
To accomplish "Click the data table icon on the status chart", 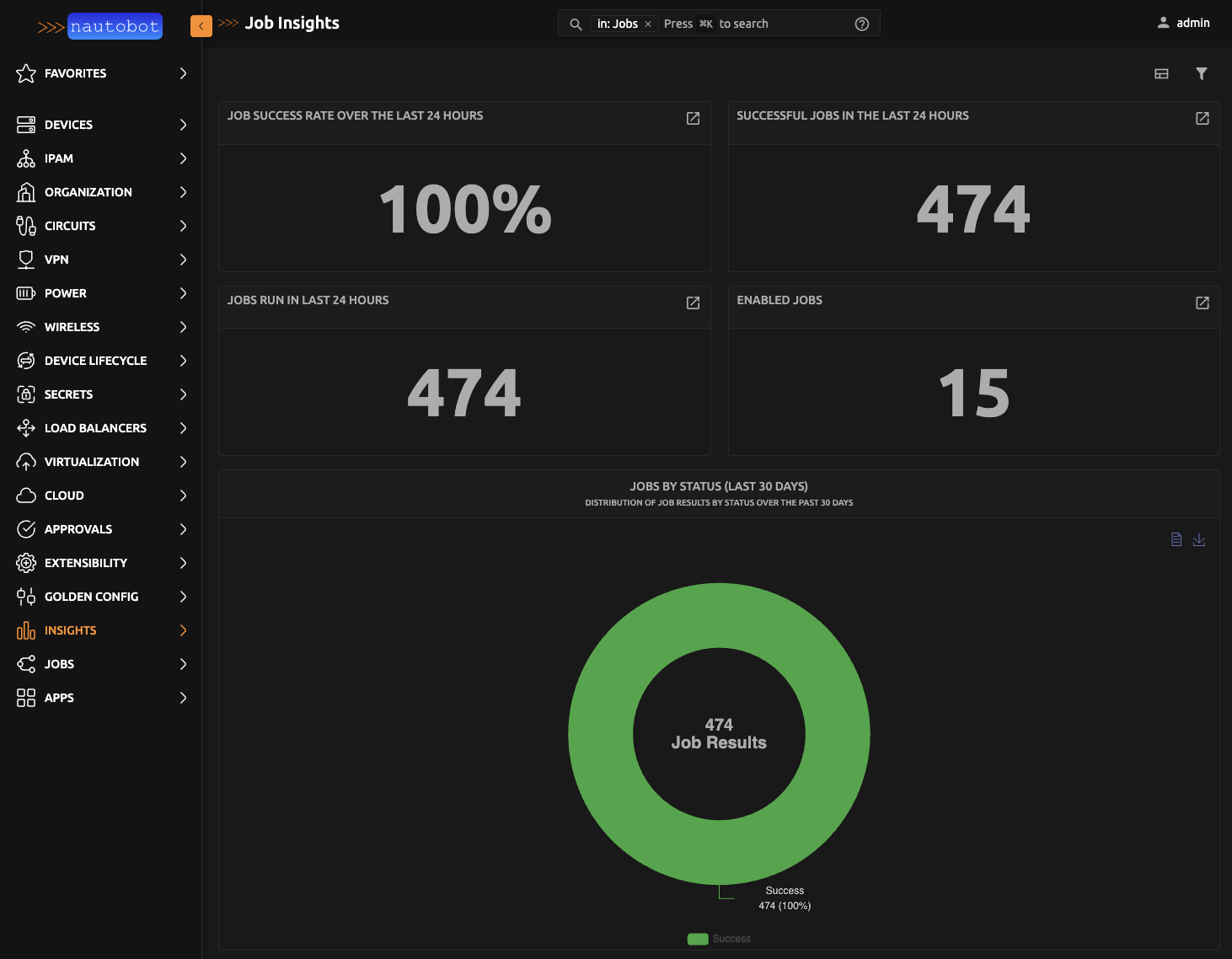I will 1176,539.
